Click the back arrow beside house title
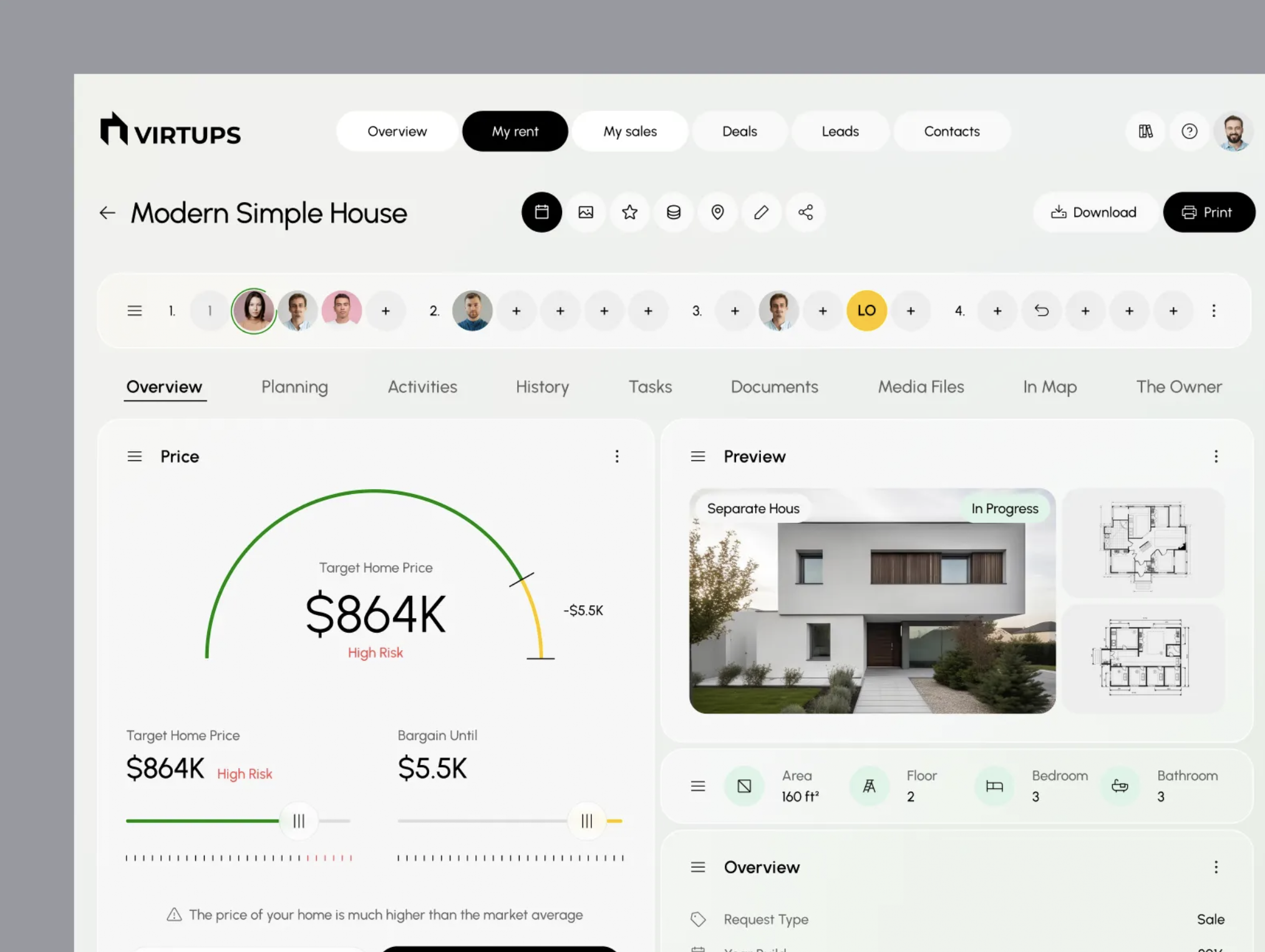1265x952 pixels. (x=107, y=213)
